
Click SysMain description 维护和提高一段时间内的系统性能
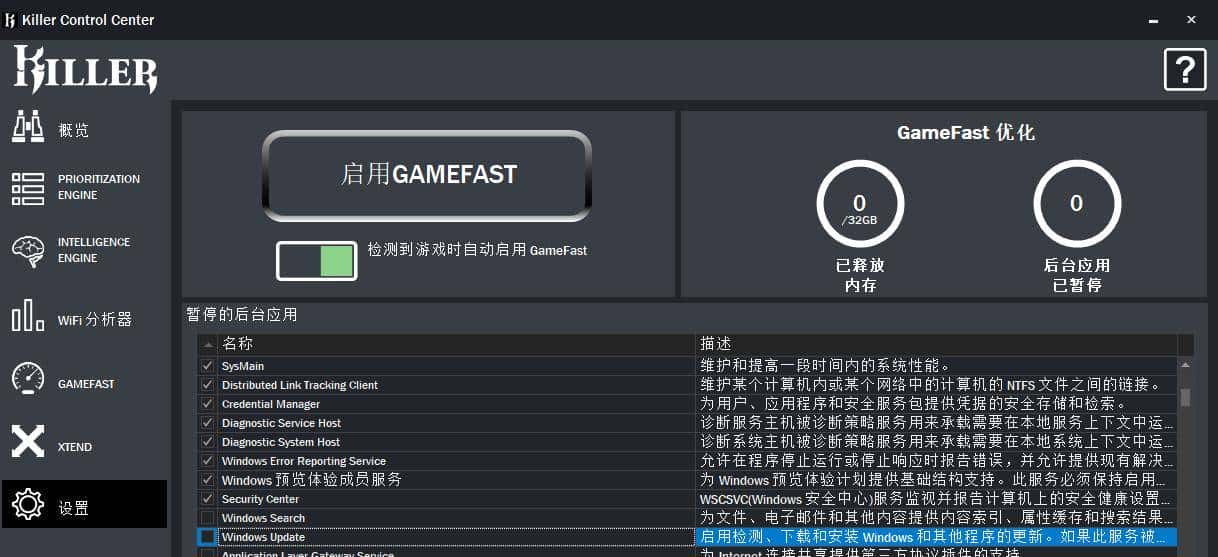(825, 366)
